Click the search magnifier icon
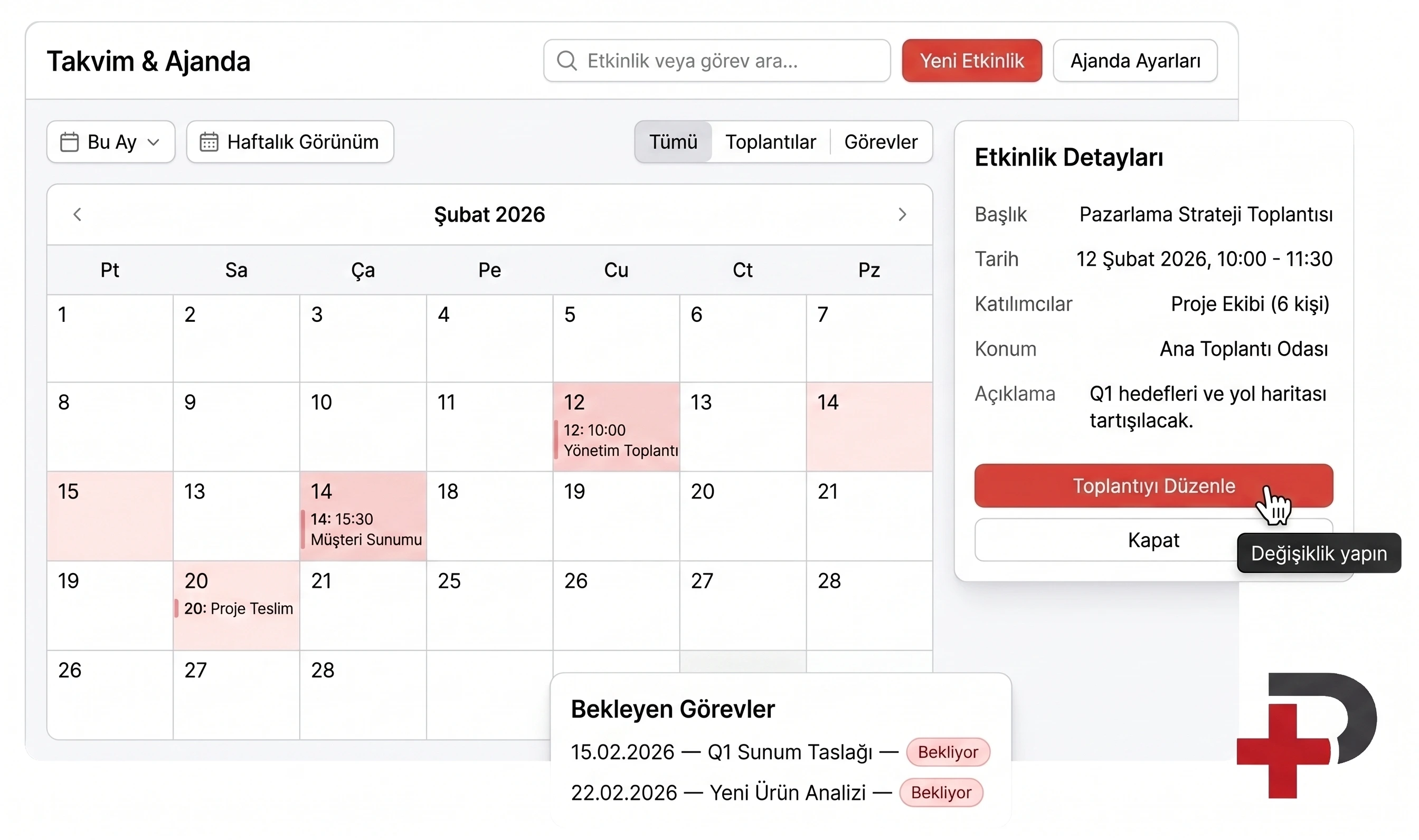This screenshot has height=840, width=1419. 566,61
